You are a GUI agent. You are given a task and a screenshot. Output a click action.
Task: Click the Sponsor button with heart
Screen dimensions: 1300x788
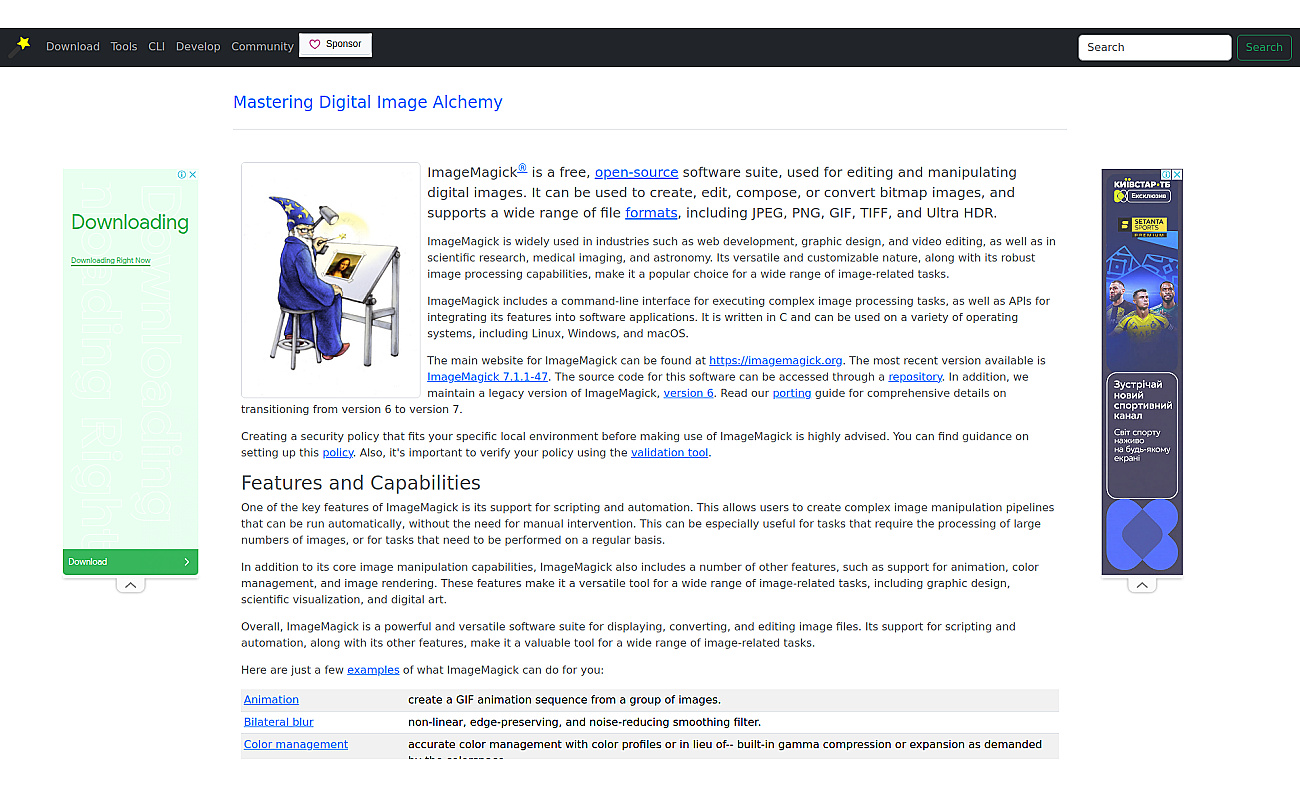coord(335,45)
